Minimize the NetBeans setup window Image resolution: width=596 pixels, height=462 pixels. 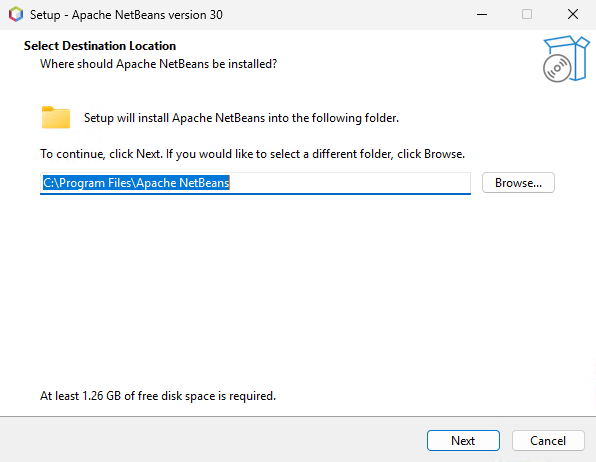click(482, 14)
